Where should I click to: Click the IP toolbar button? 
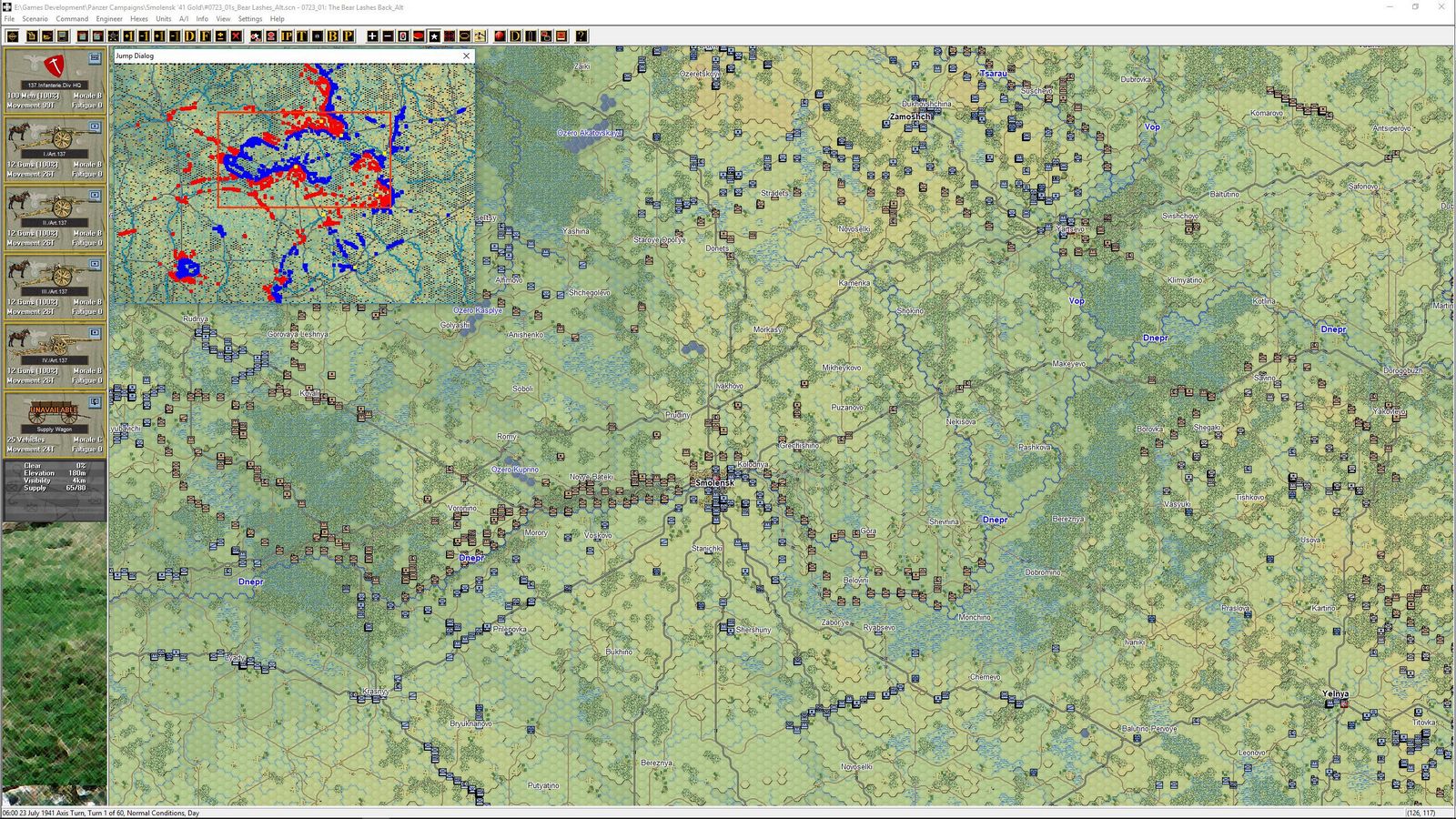click(287, 36)
